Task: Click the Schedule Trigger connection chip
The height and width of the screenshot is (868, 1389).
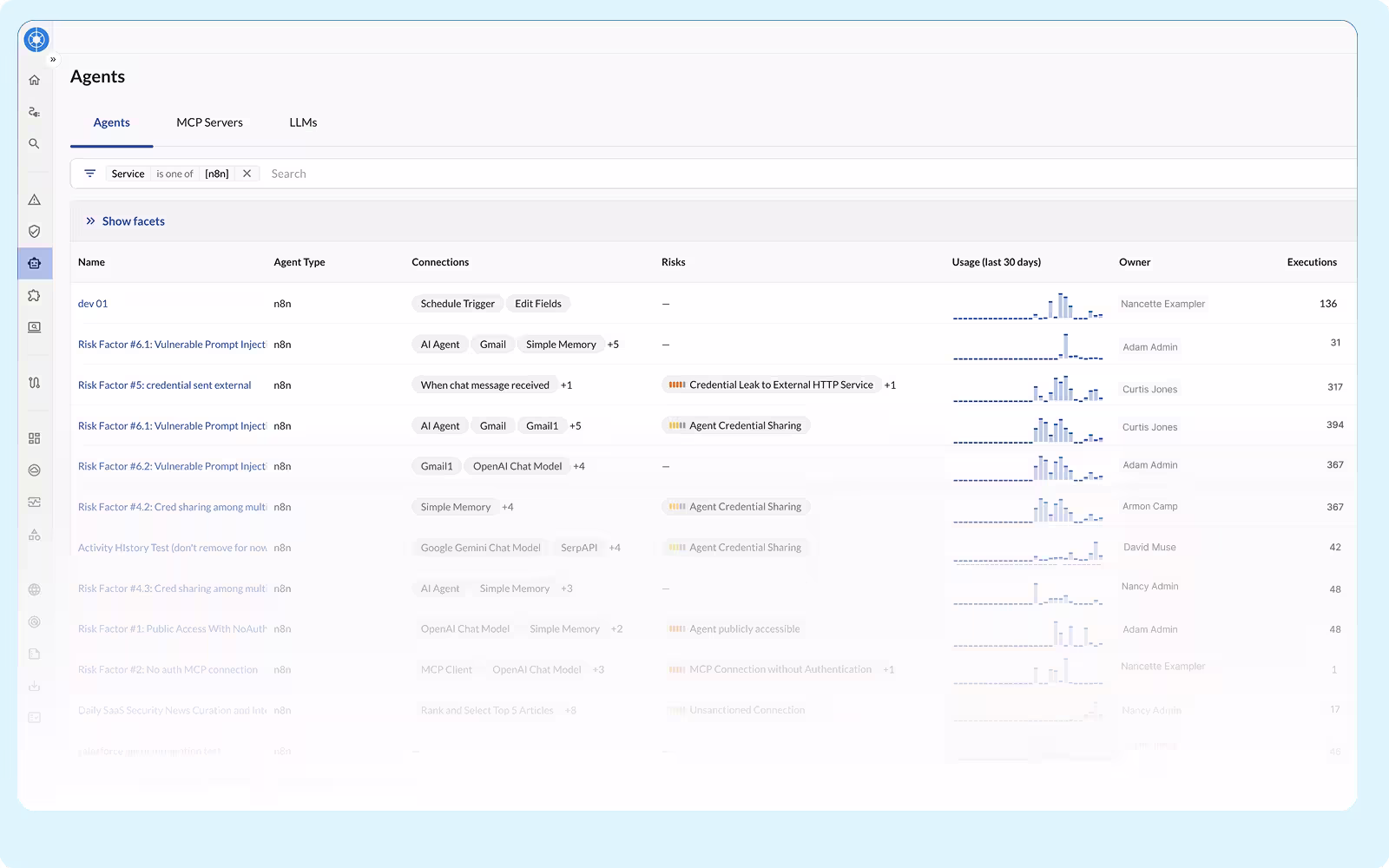Action: (458, 304)
